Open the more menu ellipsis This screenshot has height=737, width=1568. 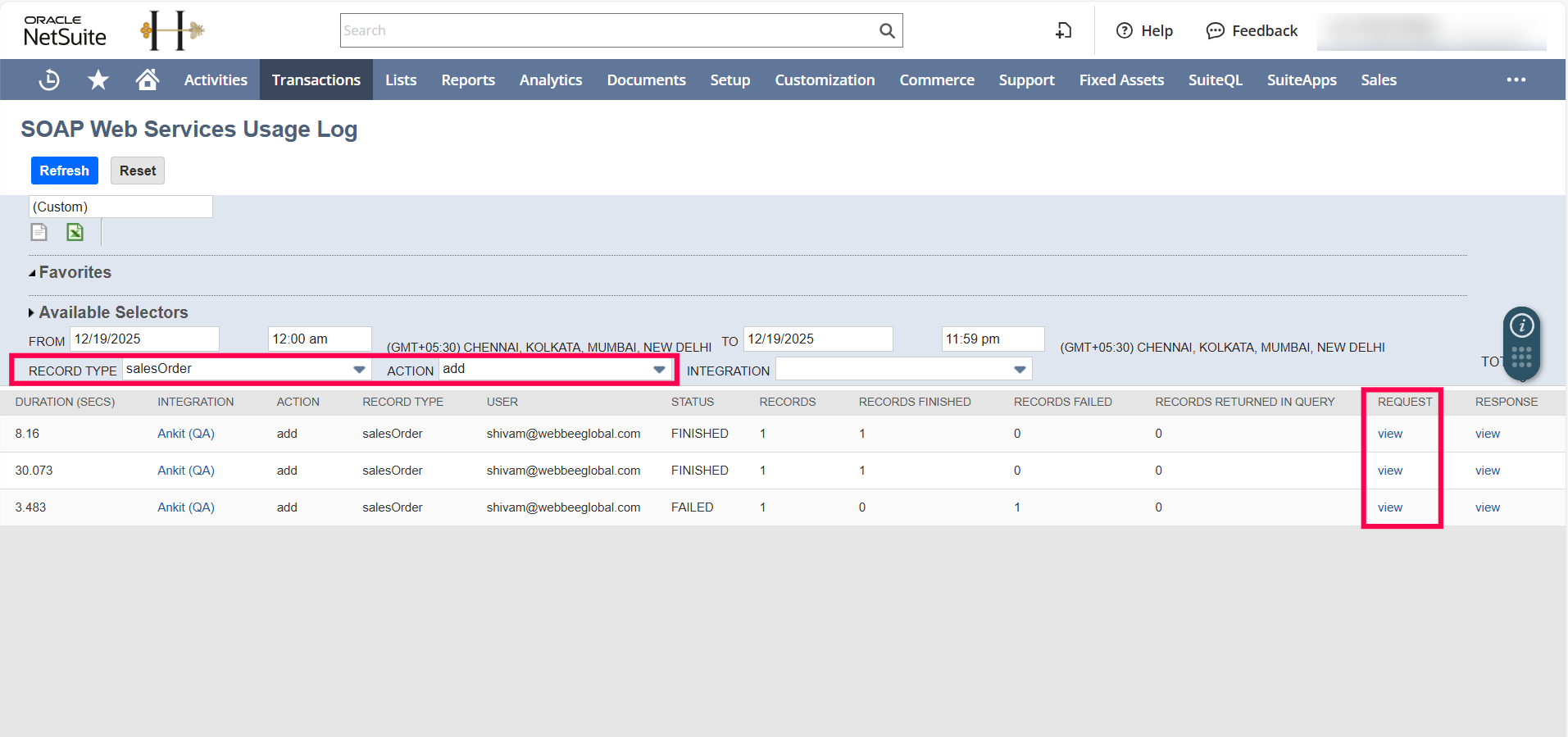1516,80
